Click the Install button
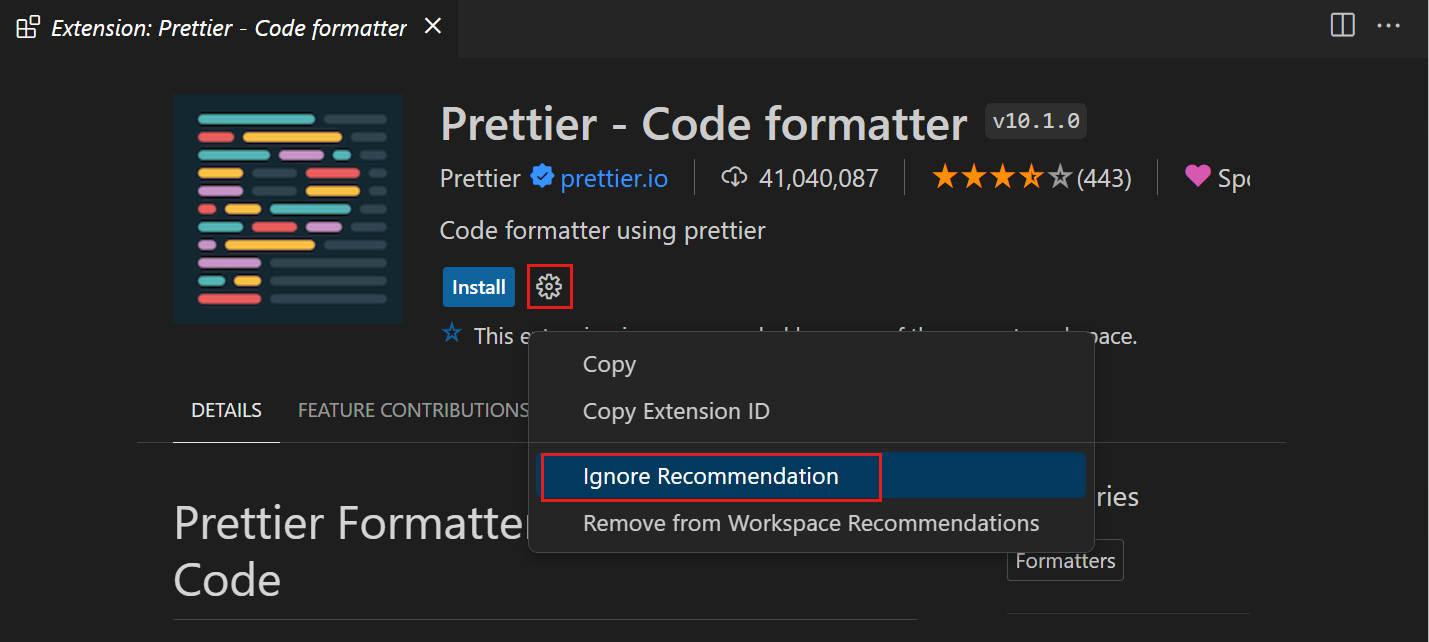The height and width of the screenshot is (642, 1429). (x=478, y=286)
